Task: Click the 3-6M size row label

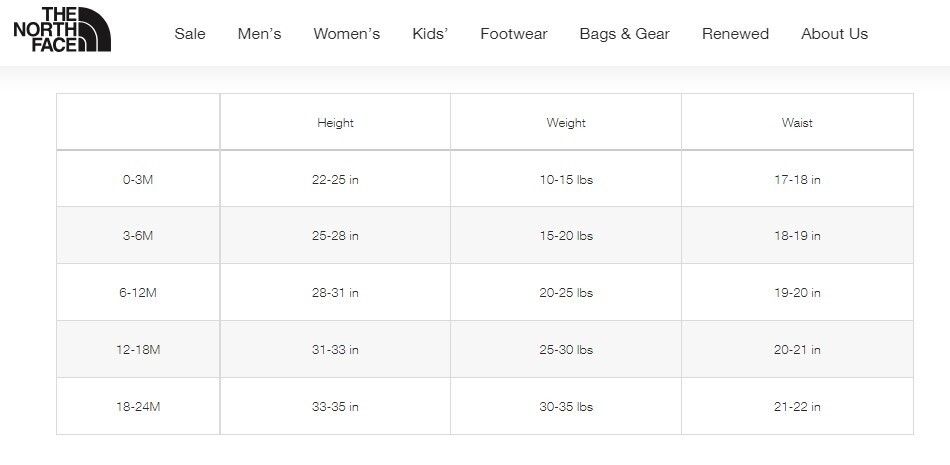Action: (138, 236)
